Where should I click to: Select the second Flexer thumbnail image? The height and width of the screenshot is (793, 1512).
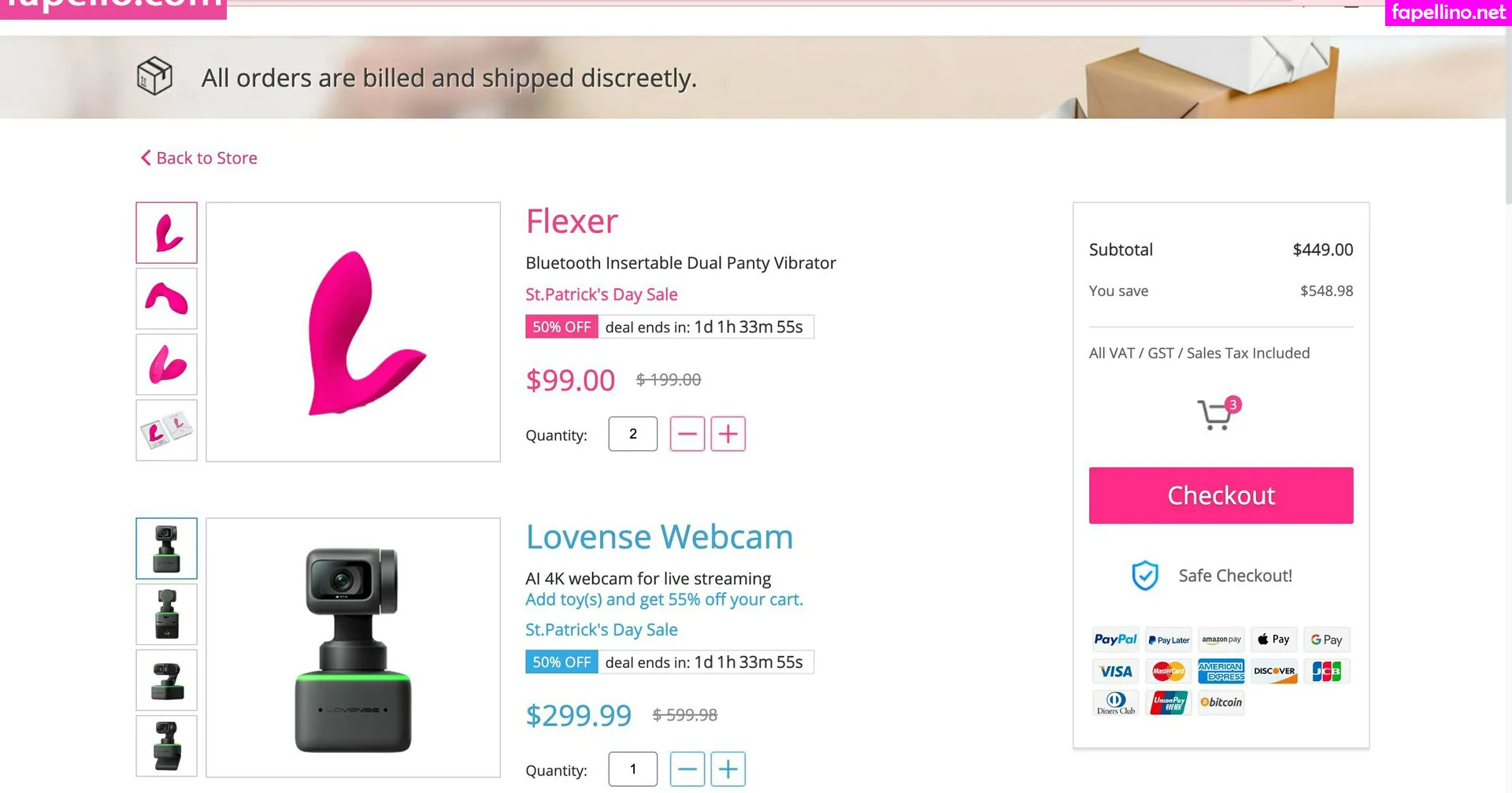tap(166, 299)
